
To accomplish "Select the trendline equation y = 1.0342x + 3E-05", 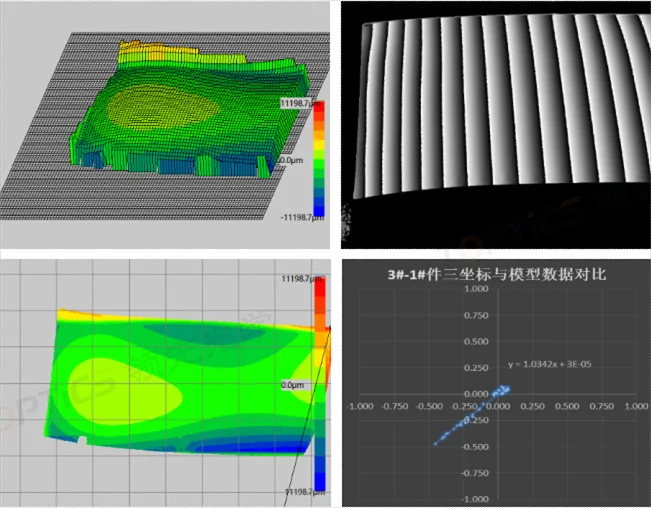I will [x=549, y=364].
